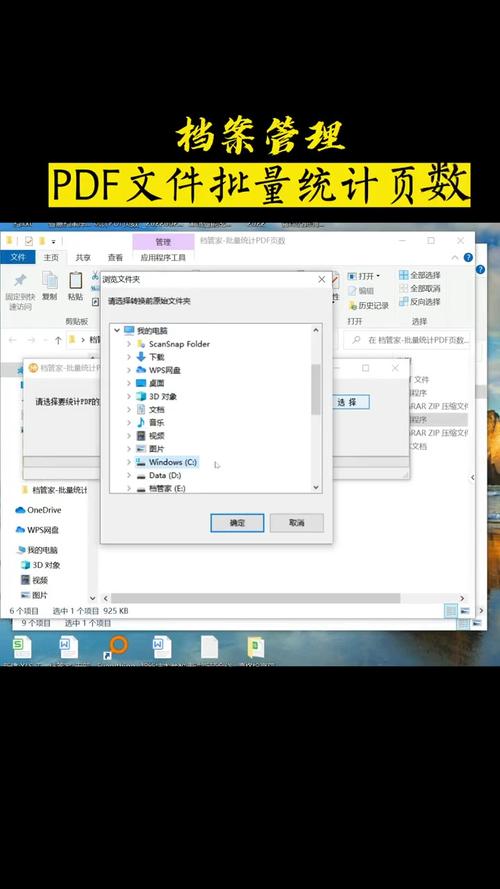
Task: Expand the ScanSnap Folder node
Action: pos(129,344)
